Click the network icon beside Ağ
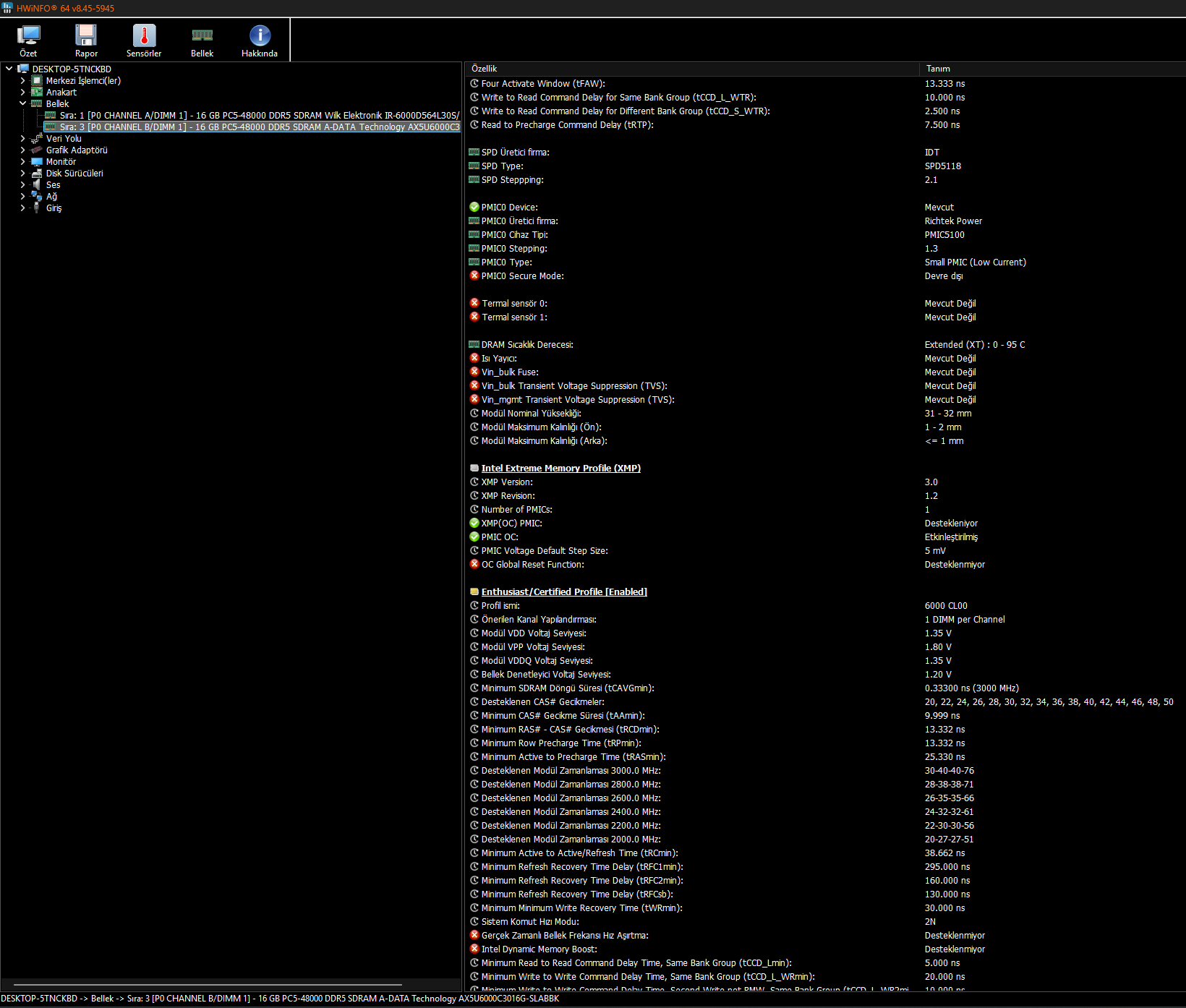The width and height of the screenshot is (1186, 1008). click(37, 196)
